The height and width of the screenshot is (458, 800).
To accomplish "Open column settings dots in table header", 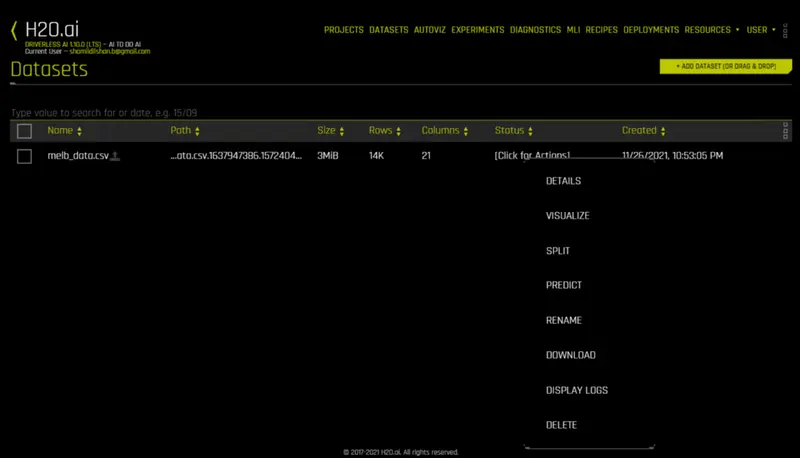I will pyautogui.click(x=785, y=131).
